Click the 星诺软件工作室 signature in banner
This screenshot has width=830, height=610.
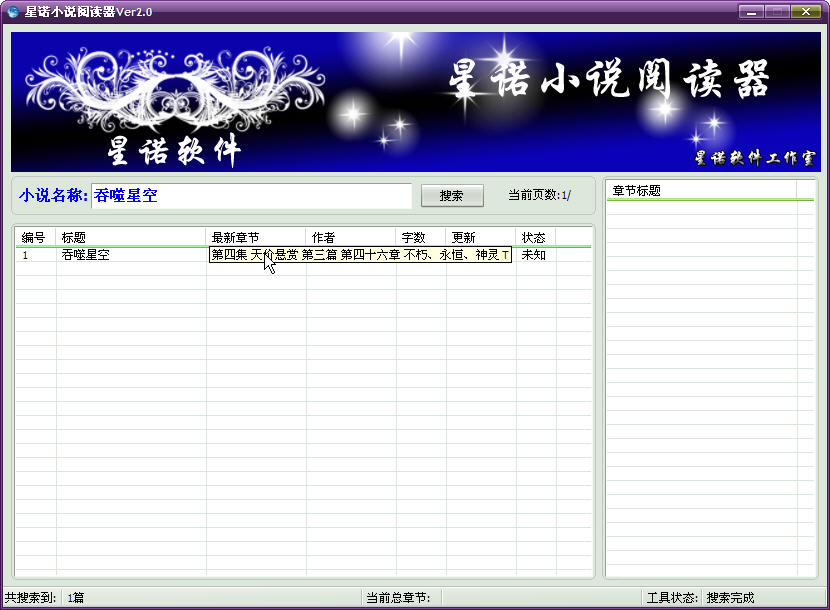754,158
